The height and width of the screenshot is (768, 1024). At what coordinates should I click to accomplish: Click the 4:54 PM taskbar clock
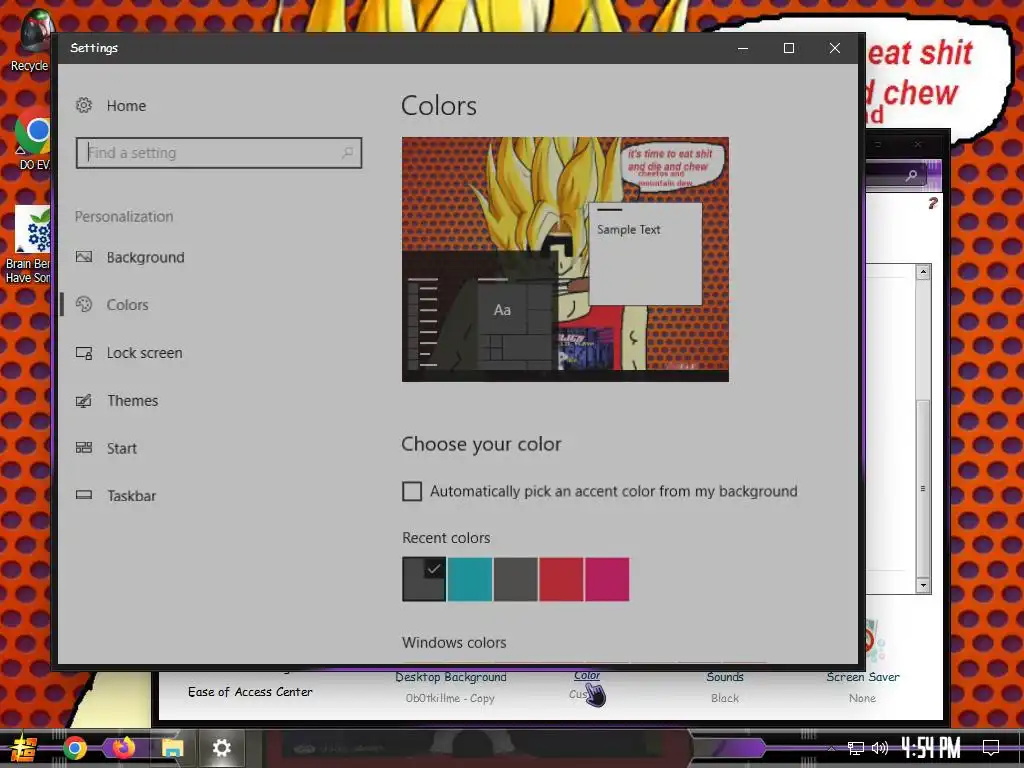(931, 747)
